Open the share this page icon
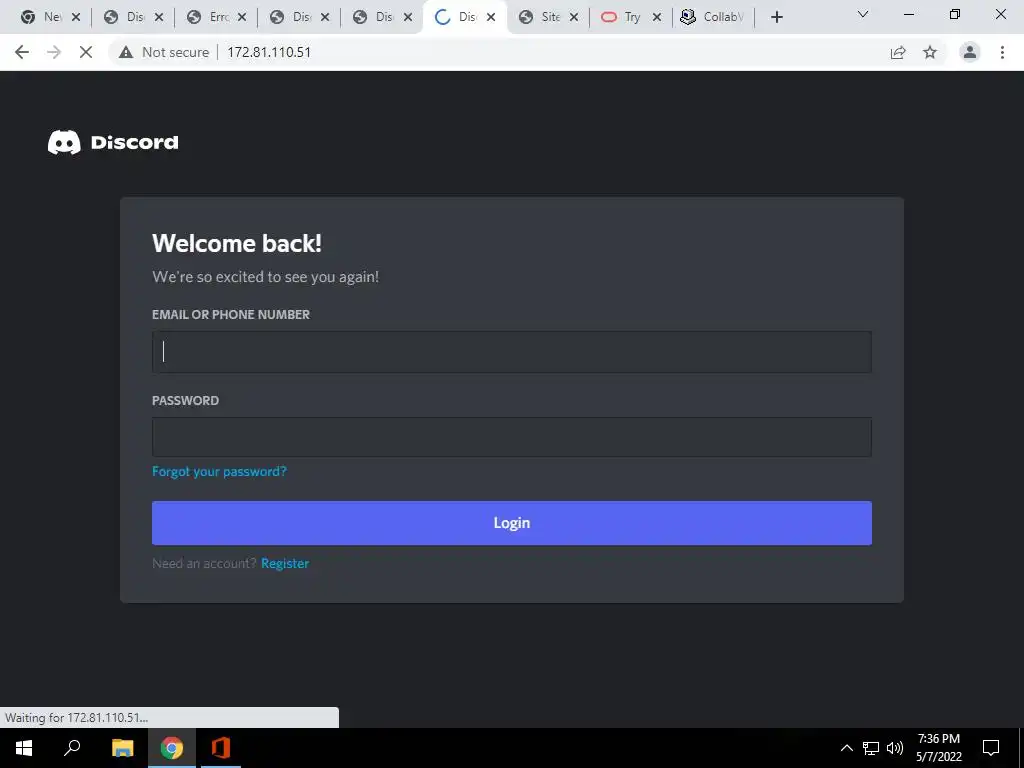Viewport: 1024px width, 768px height. coord(898,52)
